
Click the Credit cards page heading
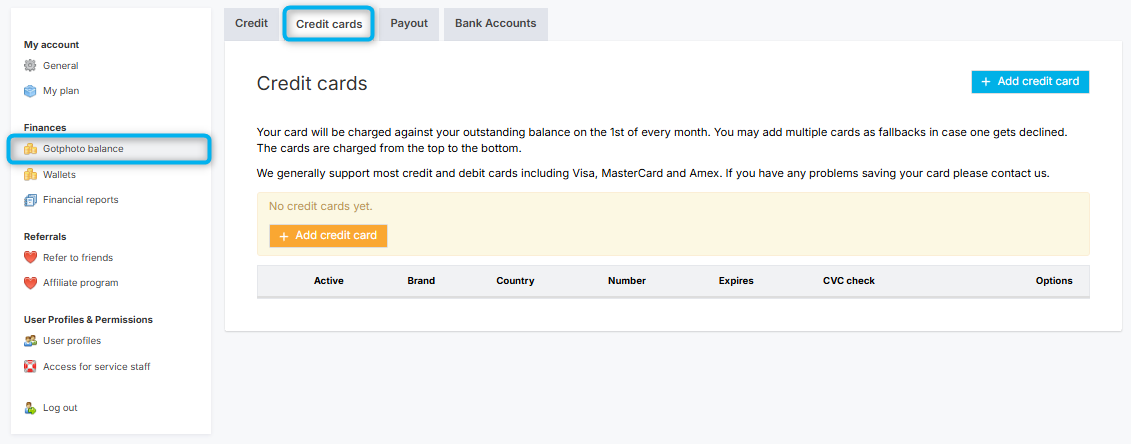[312, 84]
